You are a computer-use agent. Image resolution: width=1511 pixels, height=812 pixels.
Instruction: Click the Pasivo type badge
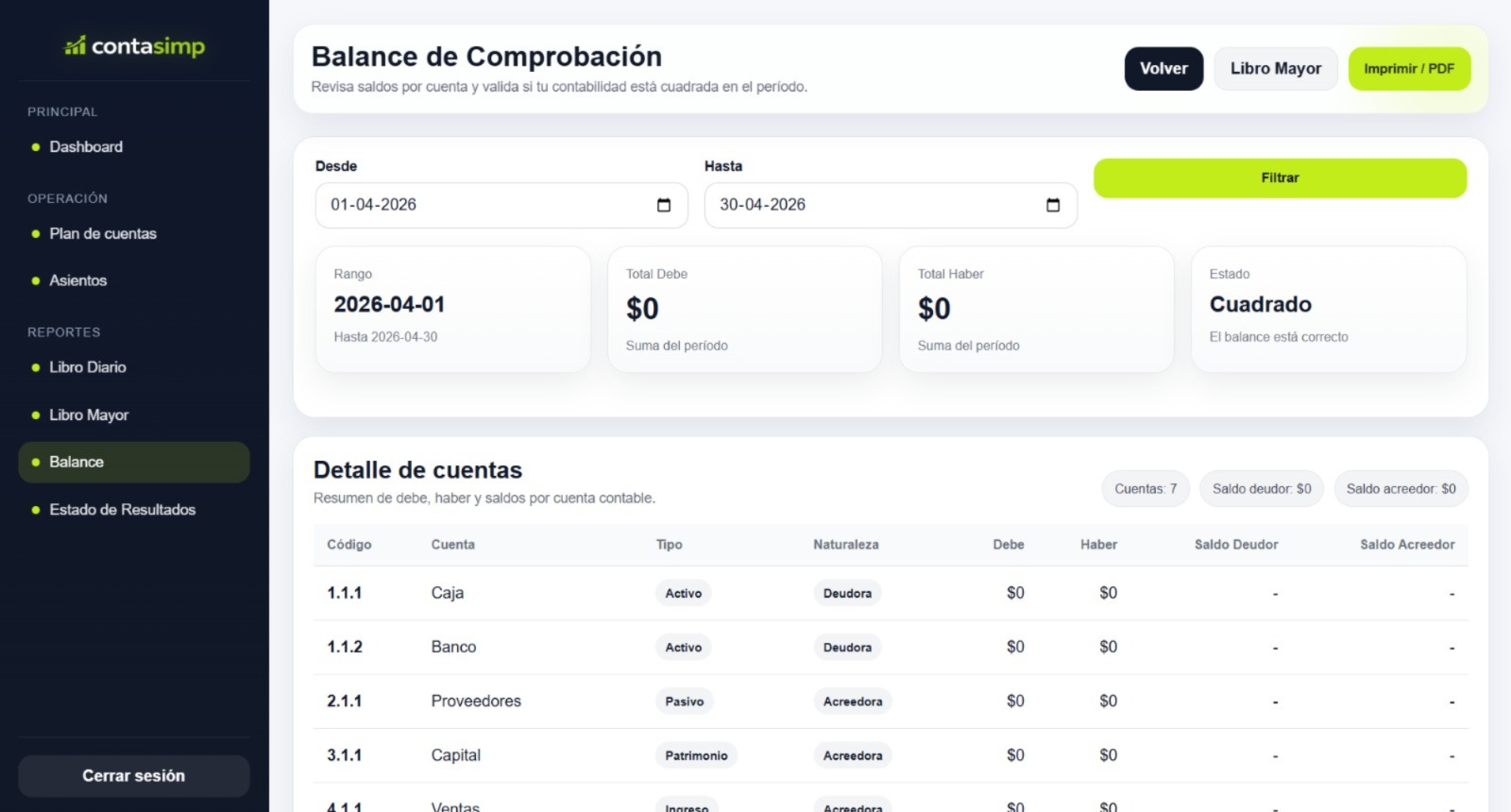click(685, 701)
